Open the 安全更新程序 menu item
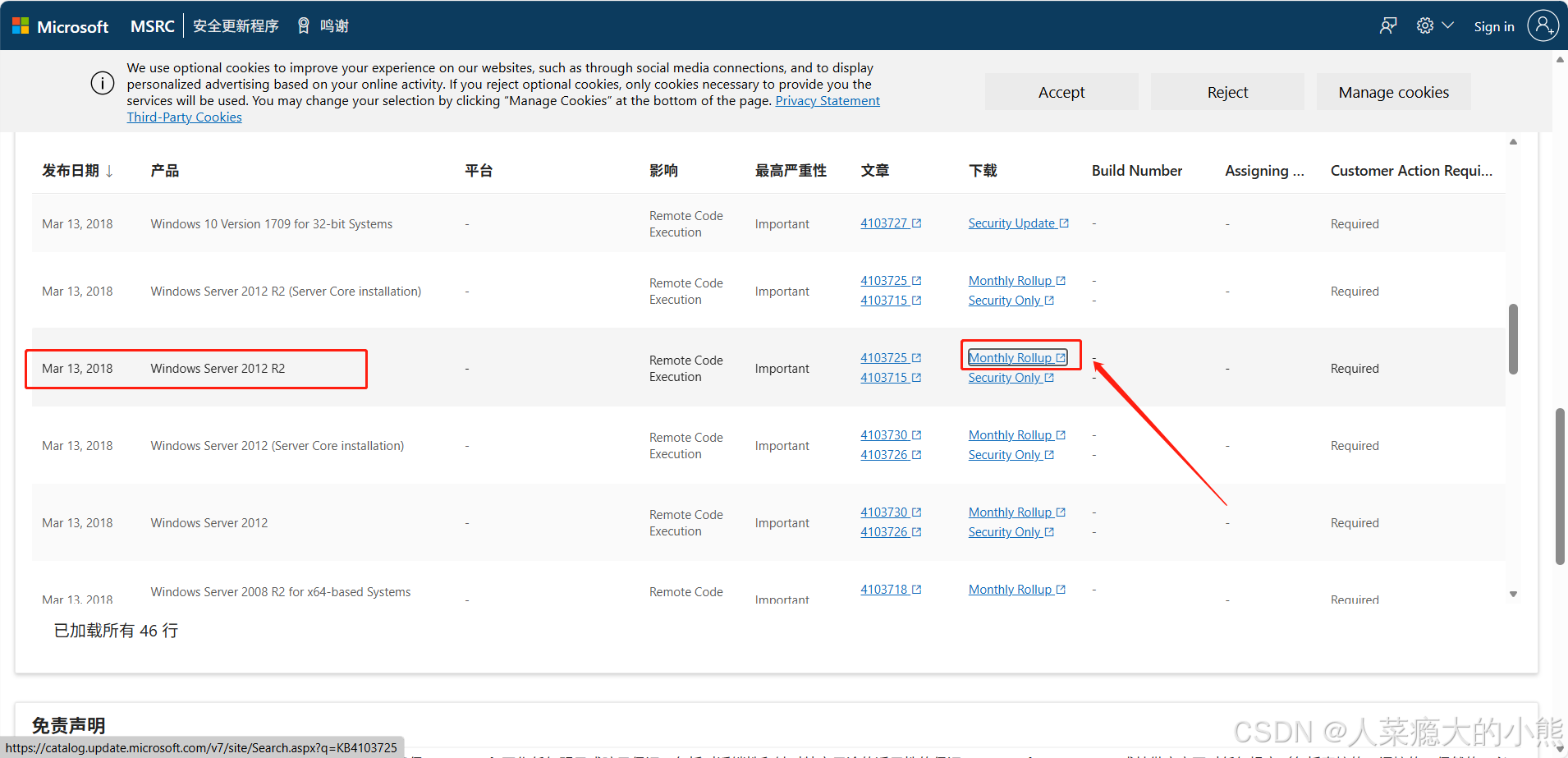The image size is (1568, 758). point(236,26)
